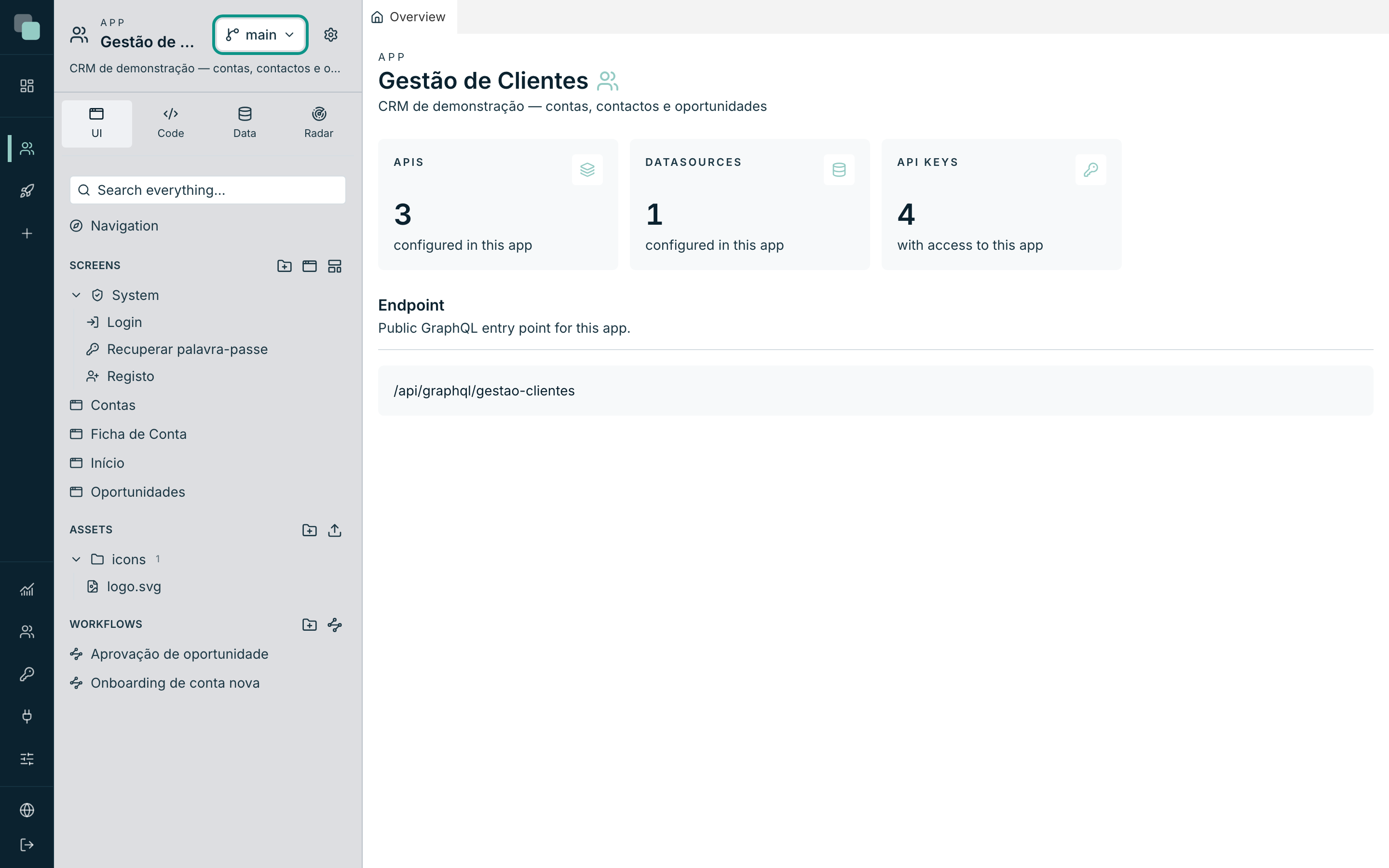
Task: Open the Ficha de Conta screen
Action: coord(208,434)
